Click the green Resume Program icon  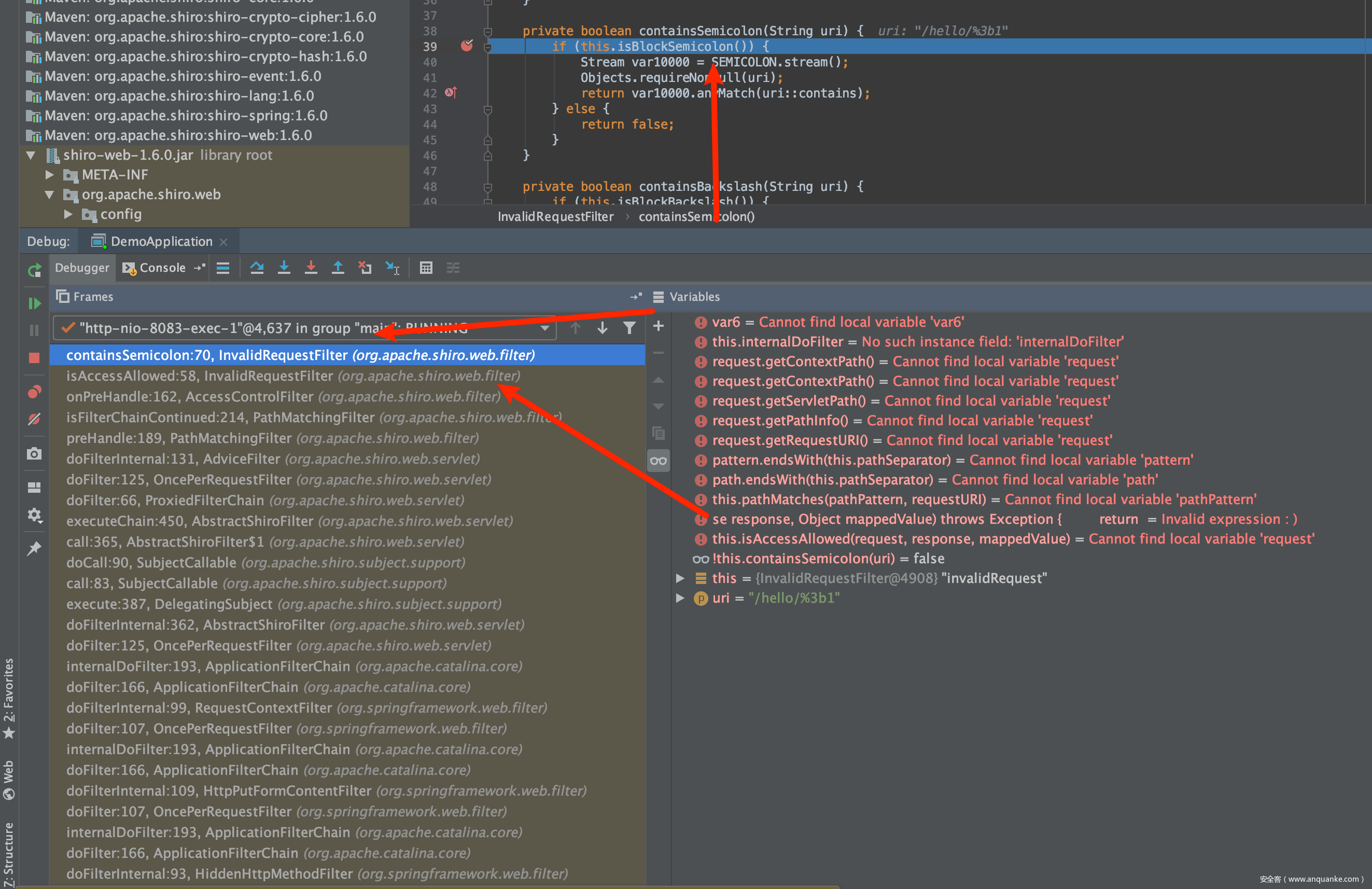coord(34,303)
